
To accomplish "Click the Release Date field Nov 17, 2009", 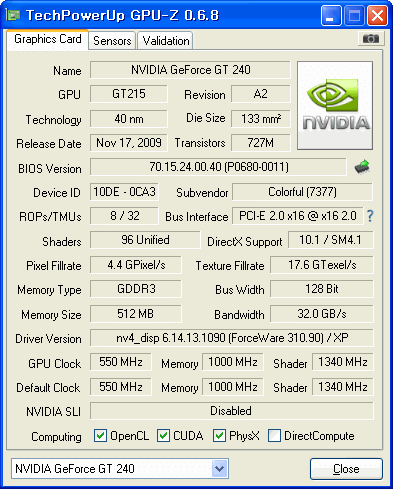I will 129,143.
